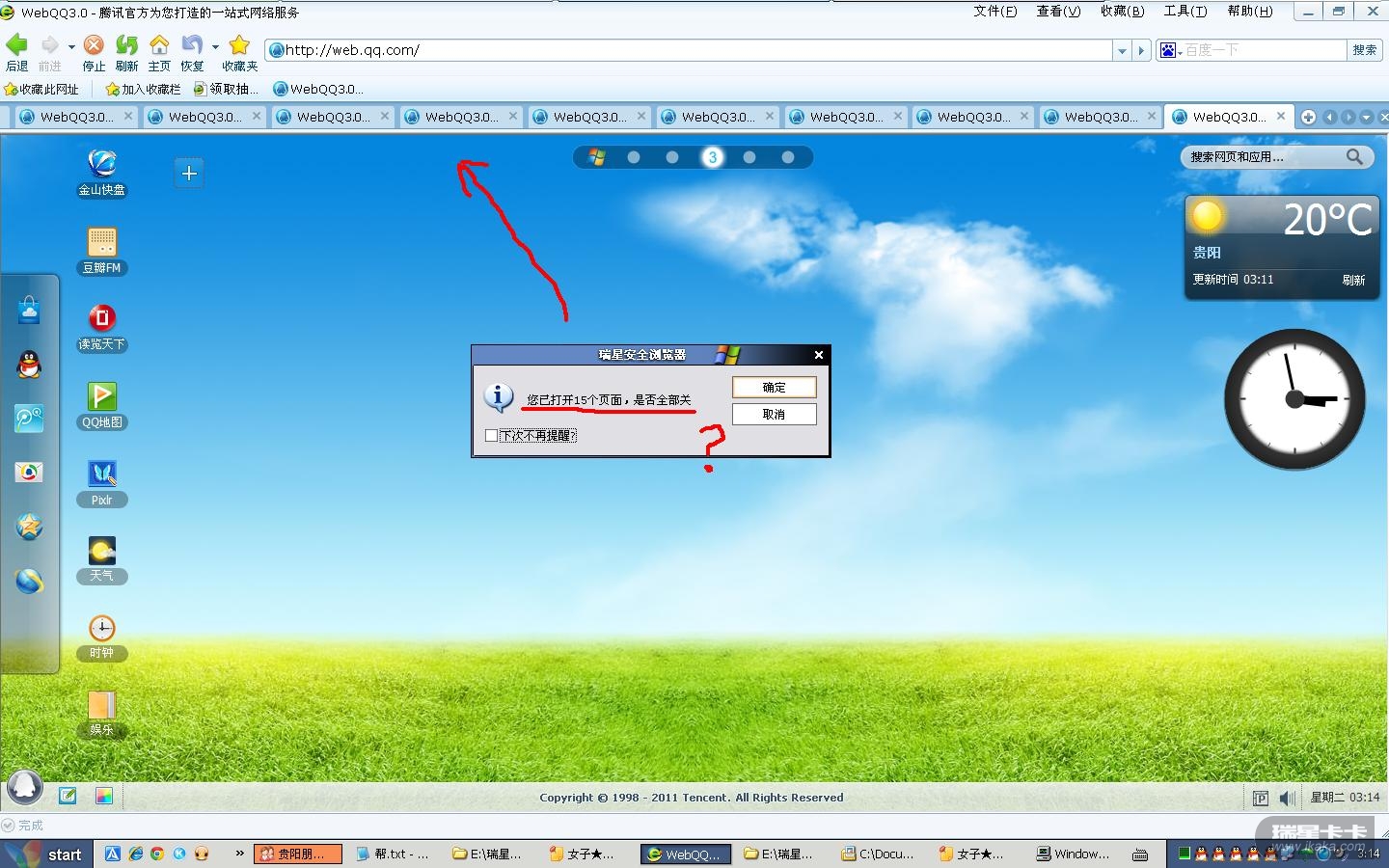Open the tab list dropdown arrow
This screenshot has width=1389, height=868.
(1366, 117)
